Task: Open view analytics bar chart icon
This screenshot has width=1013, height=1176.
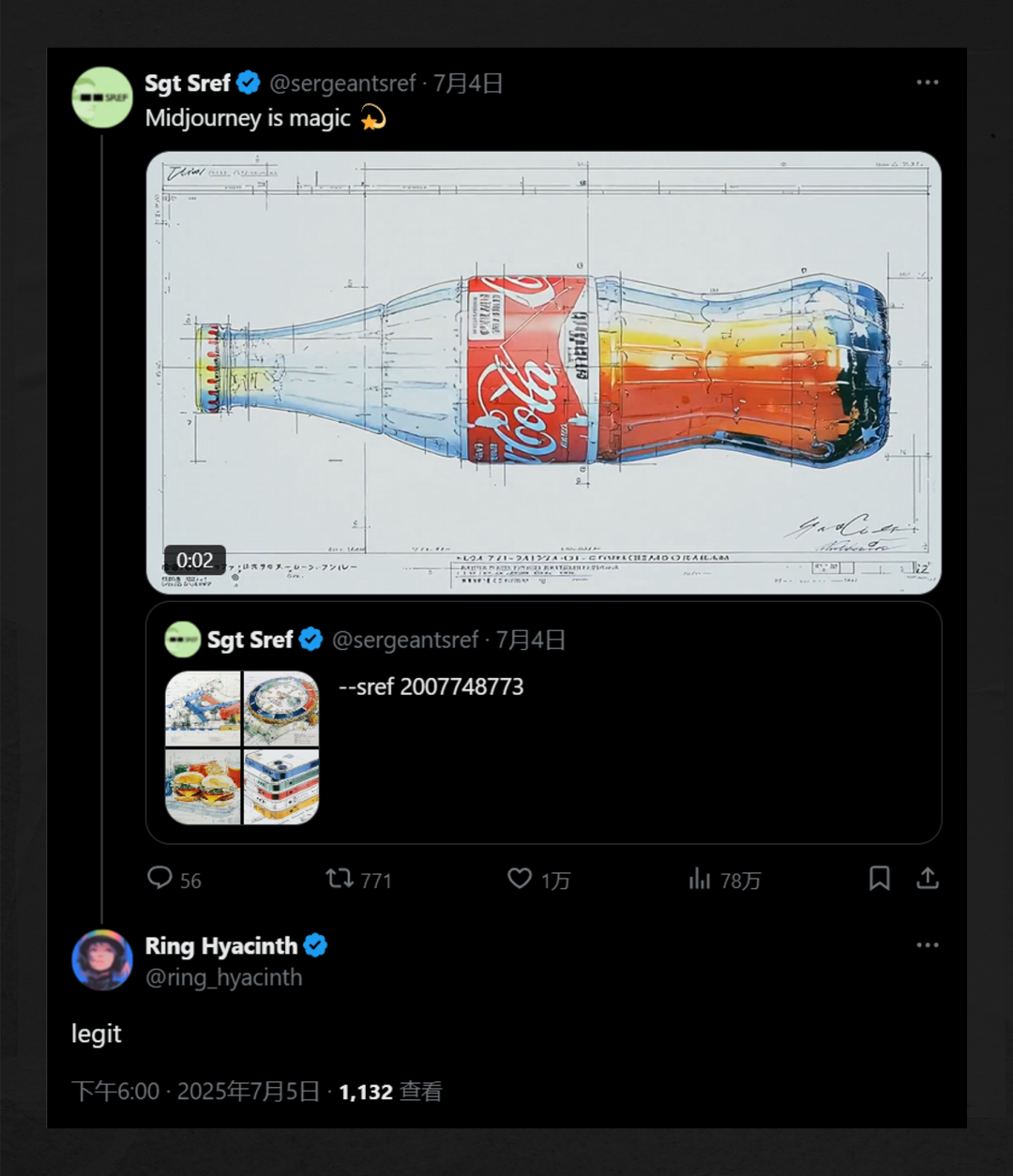Action: (700, 878)
